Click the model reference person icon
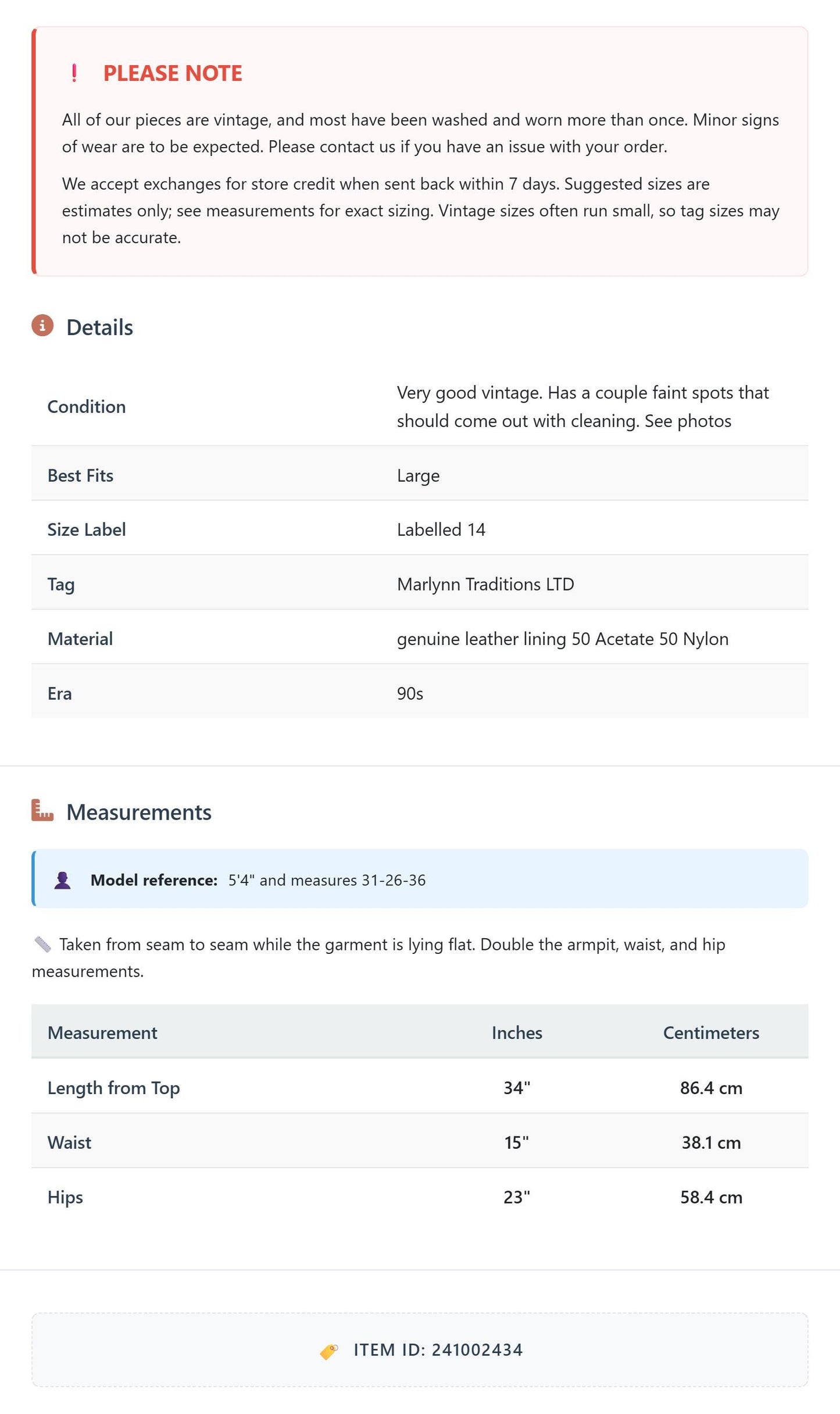The image size is (840, 1414). (62, 880)
